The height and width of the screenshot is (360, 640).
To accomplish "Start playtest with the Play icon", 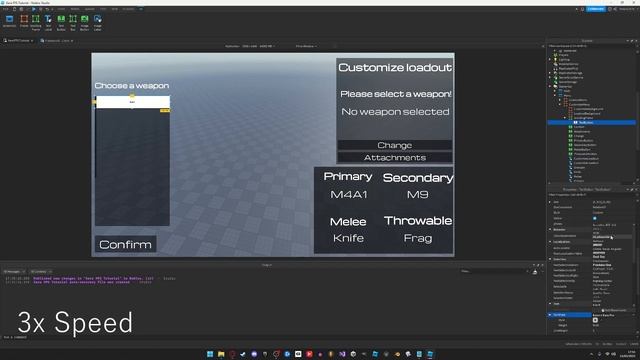I will 33,9.
